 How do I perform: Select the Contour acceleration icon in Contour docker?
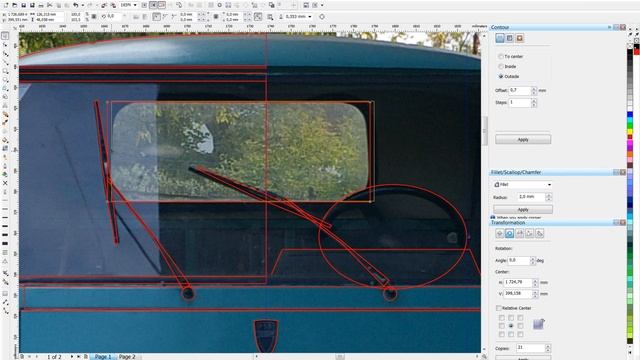[x=520, y=38]
